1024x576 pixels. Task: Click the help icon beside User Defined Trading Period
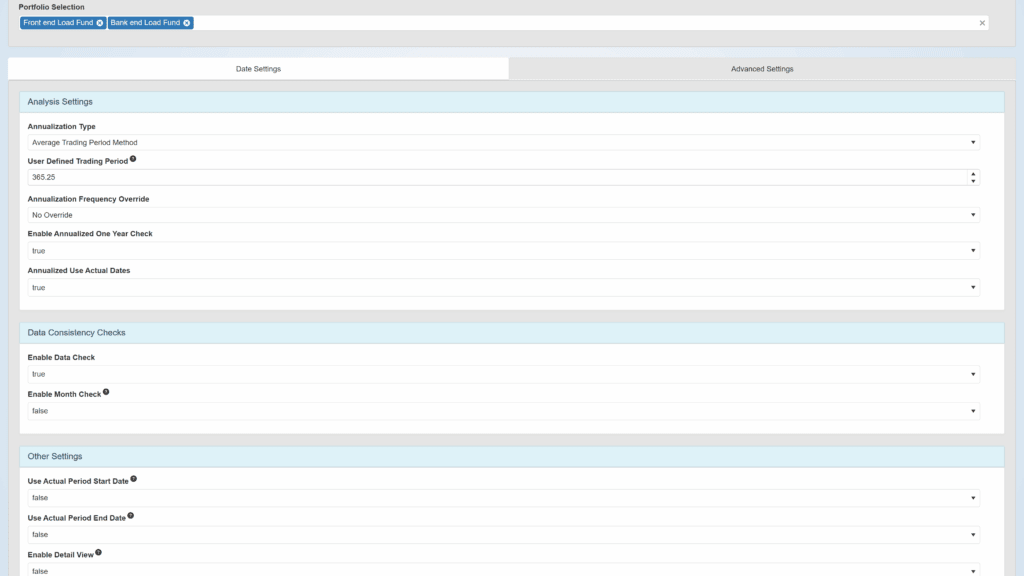coord(133,159)
